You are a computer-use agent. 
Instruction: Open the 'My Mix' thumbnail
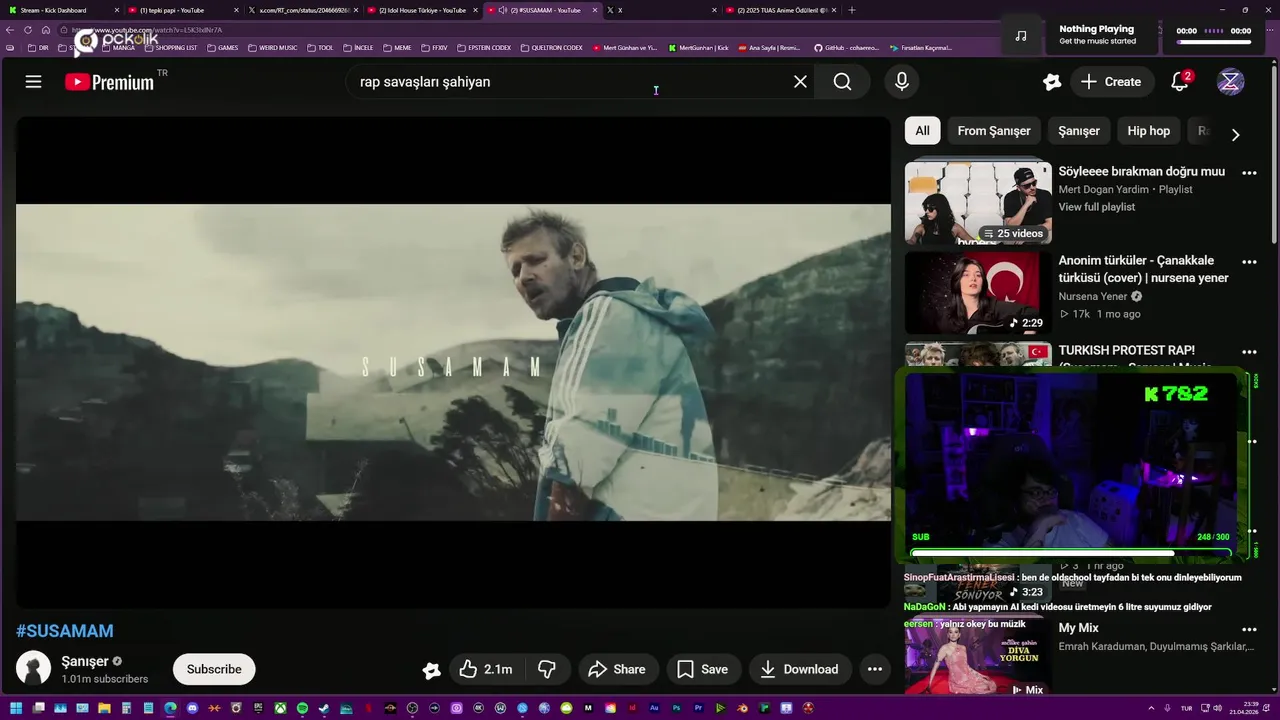click(978, 657)
